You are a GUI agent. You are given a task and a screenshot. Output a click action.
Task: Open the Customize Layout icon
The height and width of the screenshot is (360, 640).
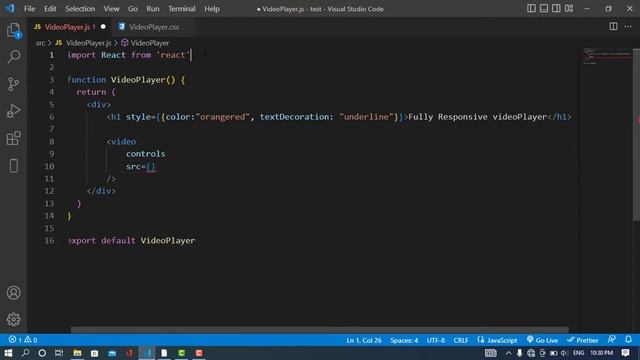point(569,9)
